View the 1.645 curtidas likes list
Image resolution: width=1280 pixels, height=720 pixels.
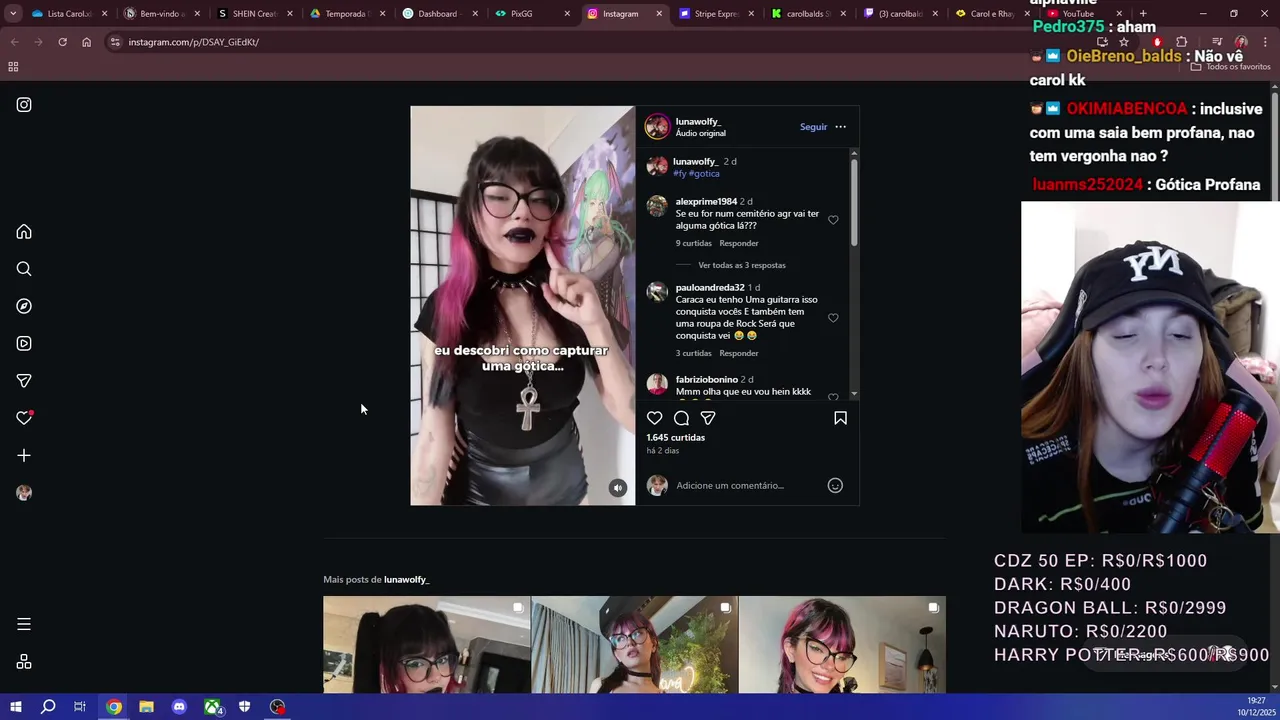coord(676,438)
